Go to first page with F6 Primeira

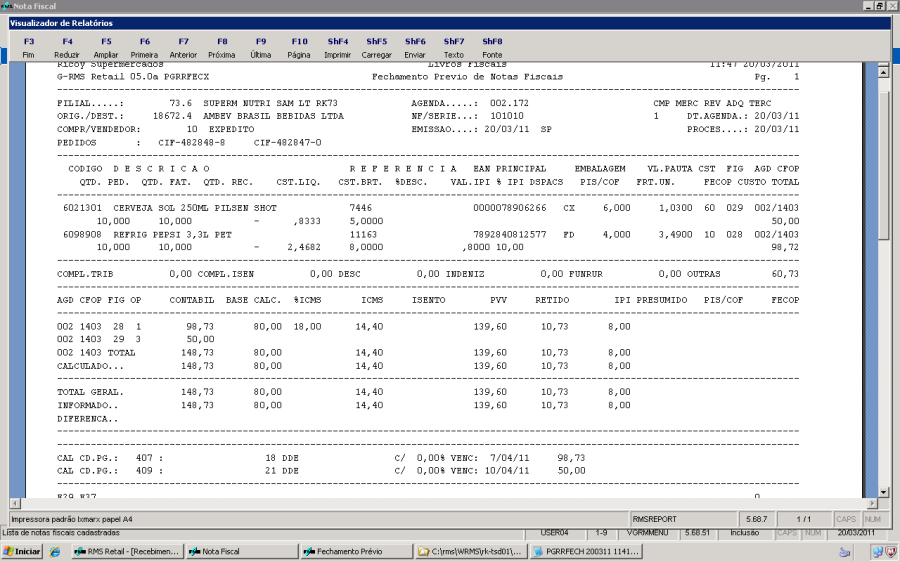(x=145, y=48)
